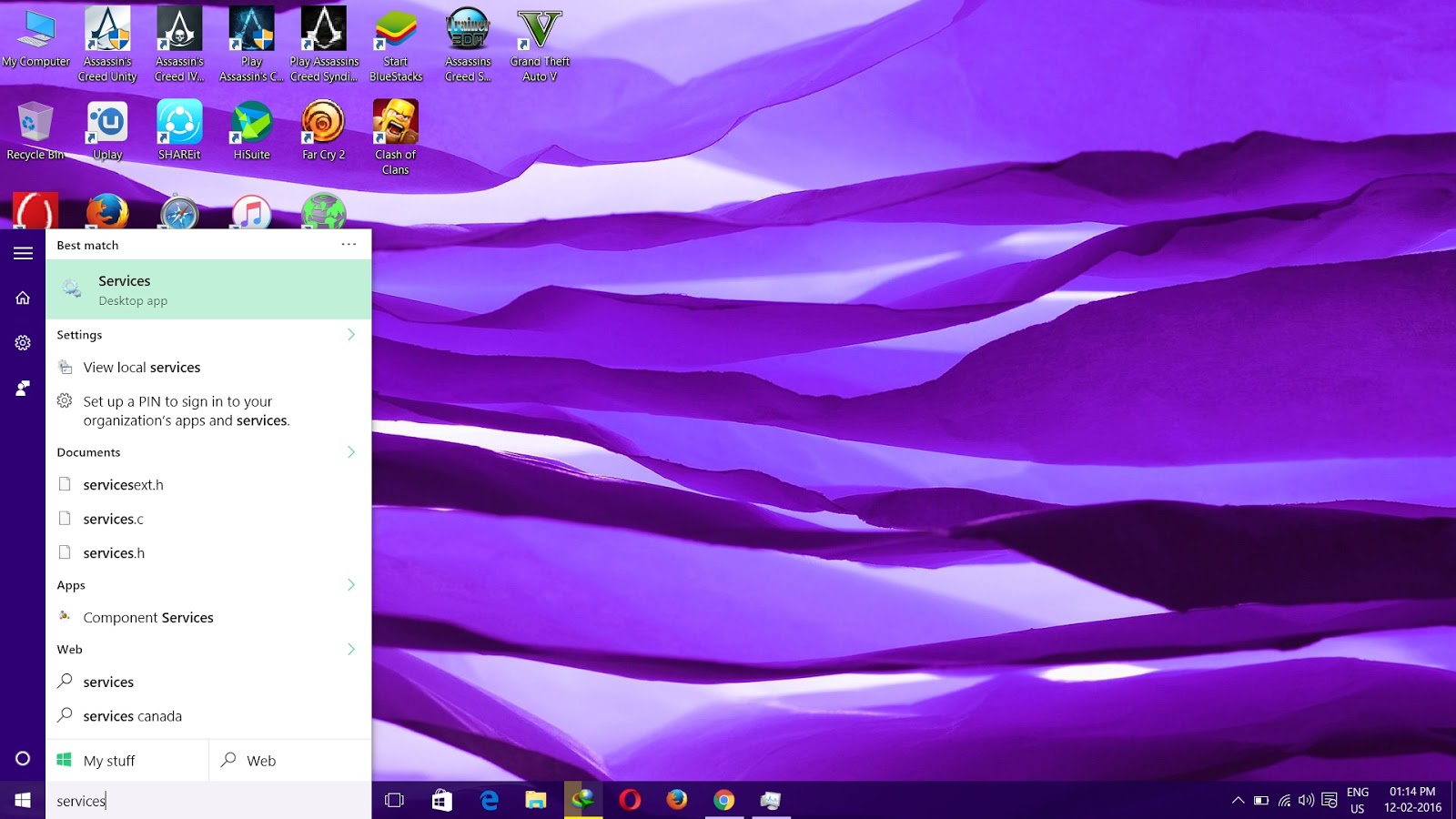The height and width of the screenshot is (819, 1456).
Task: Launch Firefox from the taskbar
Action: point(677,801)
